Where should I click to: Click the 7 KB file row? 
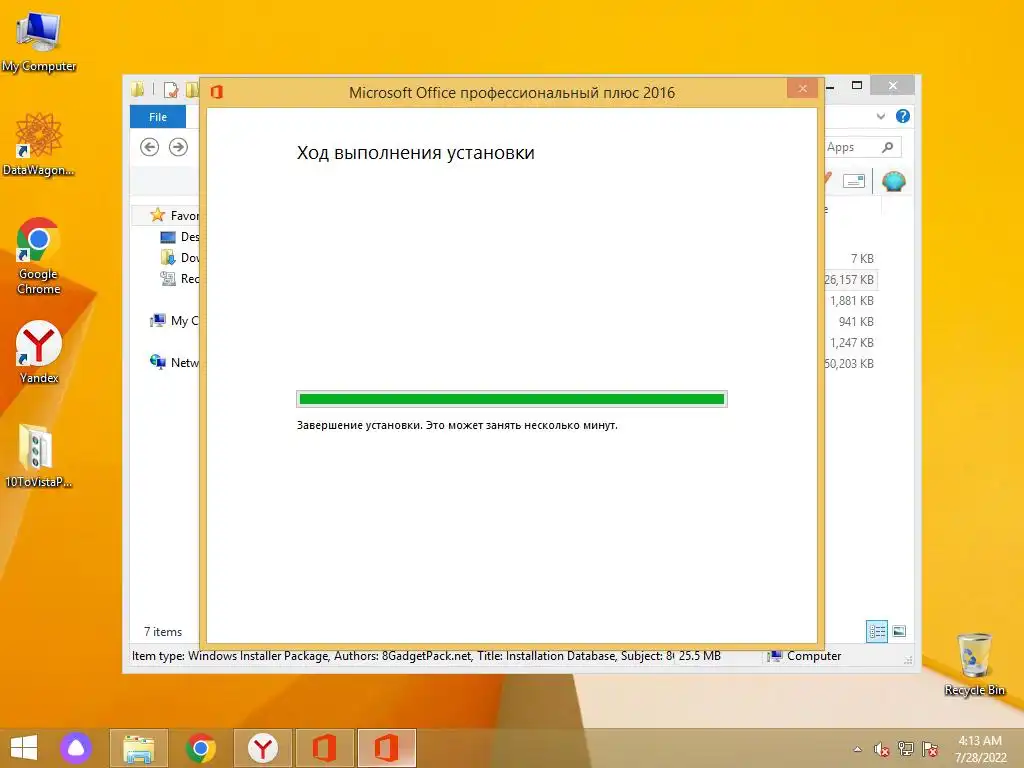coord(850,259)
